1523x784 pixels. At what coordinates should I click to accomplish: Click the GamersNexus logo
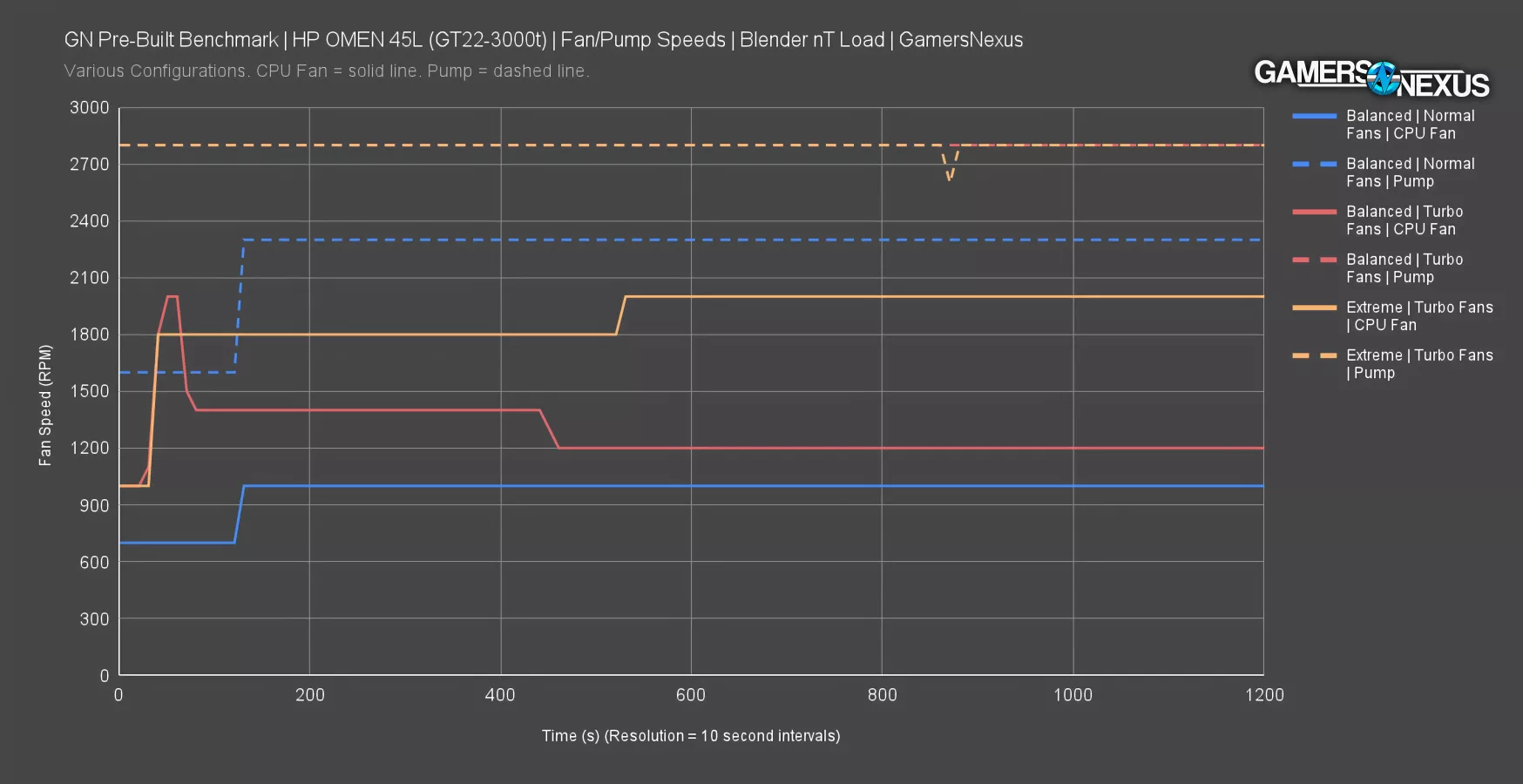(x=1371, y=79)
